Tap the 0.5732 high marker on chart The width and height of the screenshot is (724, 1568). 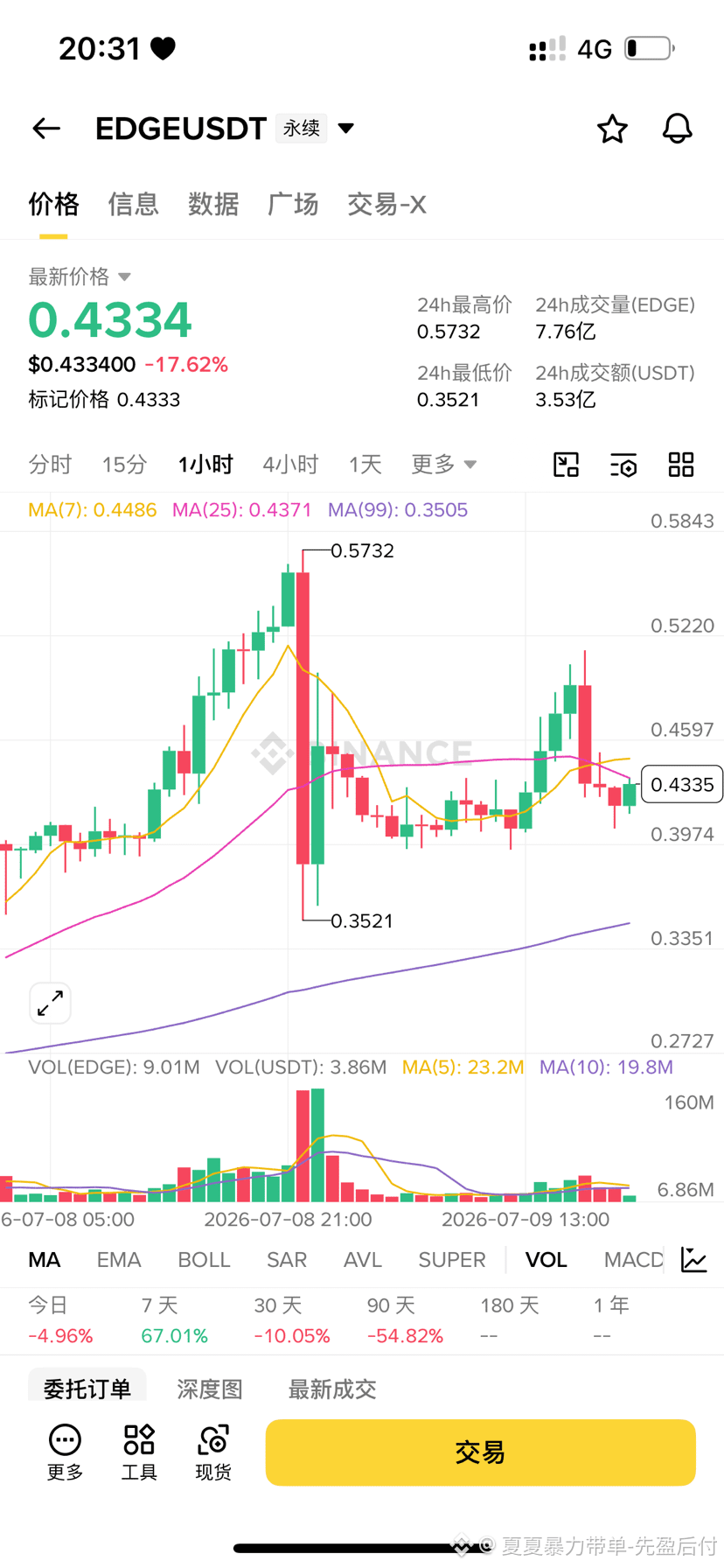click(x=363, y=551)
